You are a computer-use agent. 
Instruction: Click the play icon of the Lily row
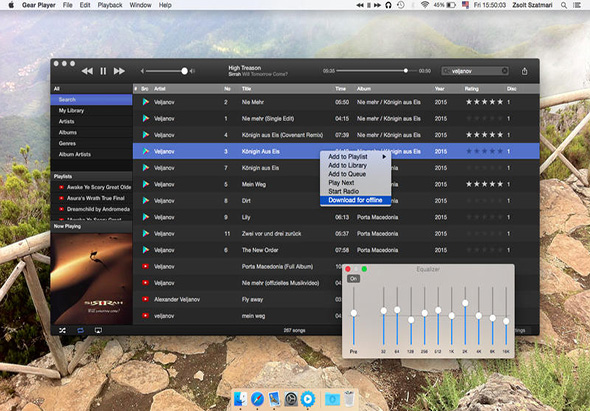[x=146, y=217]
